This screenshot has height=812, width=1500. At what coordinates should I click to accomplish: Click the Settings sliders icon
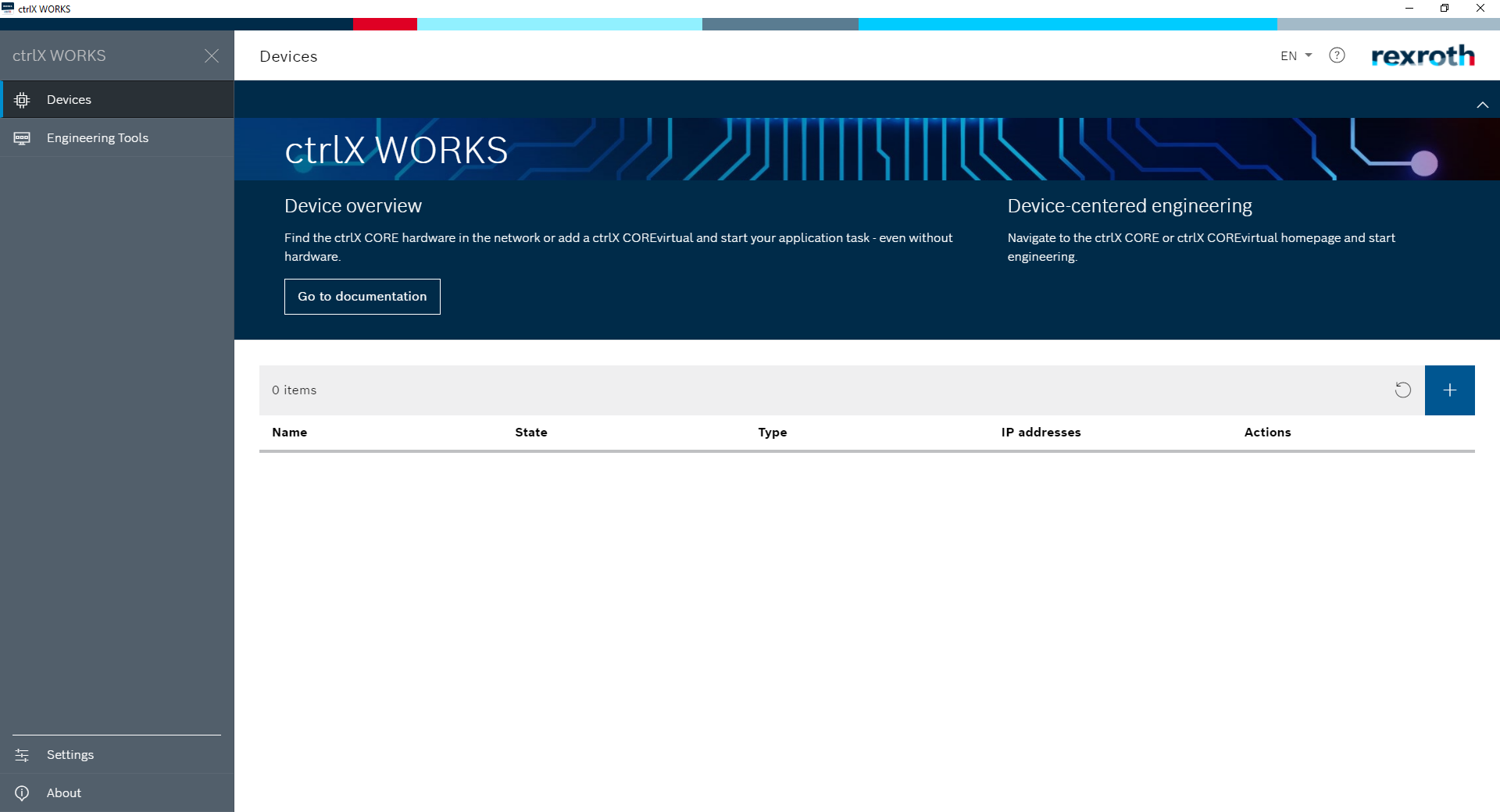click(x=22, y=755)
